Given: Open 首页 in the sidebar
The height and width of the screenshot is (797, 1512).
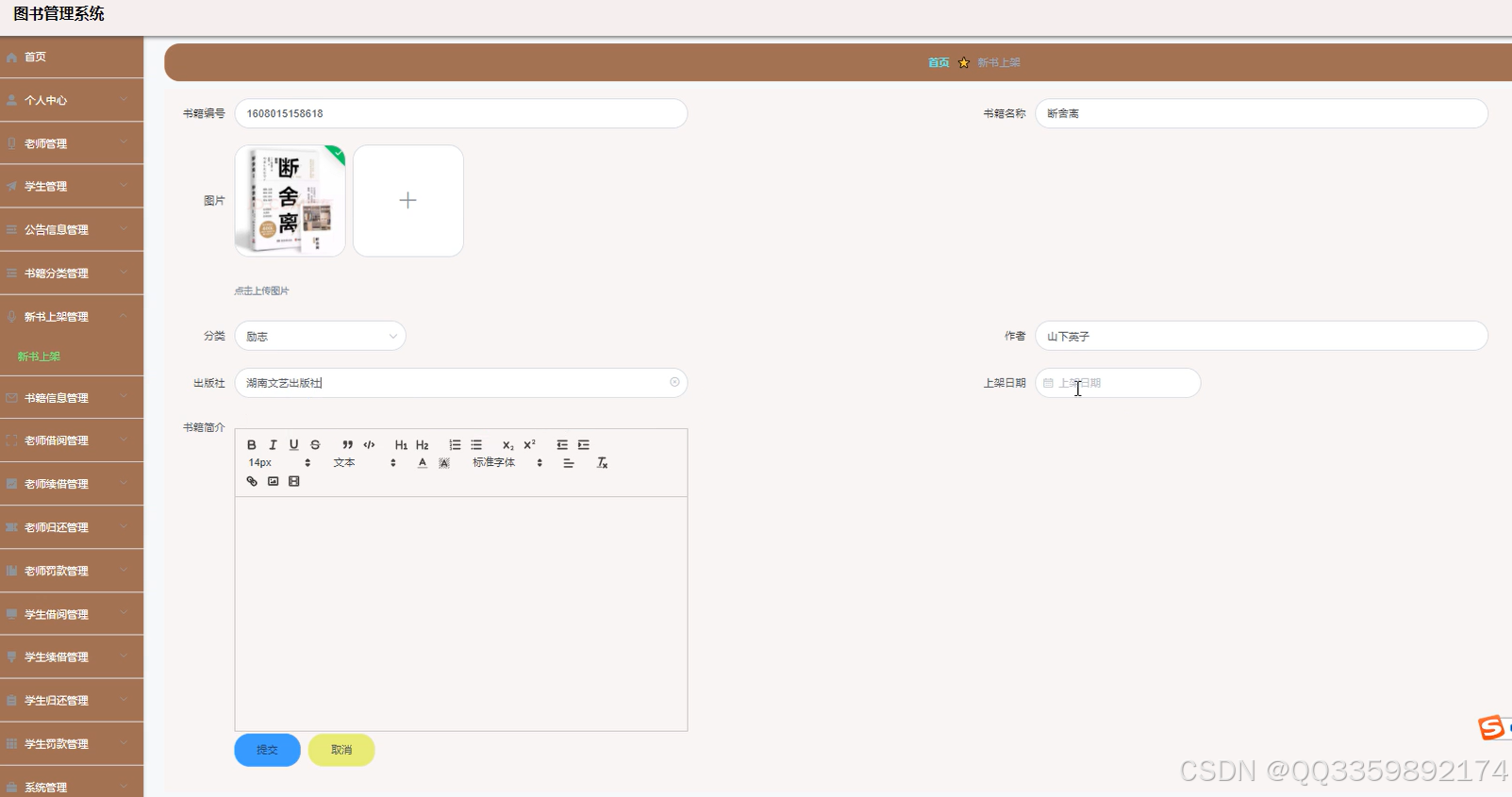Looking at the screenshot, I should click(x=72, y=57).
